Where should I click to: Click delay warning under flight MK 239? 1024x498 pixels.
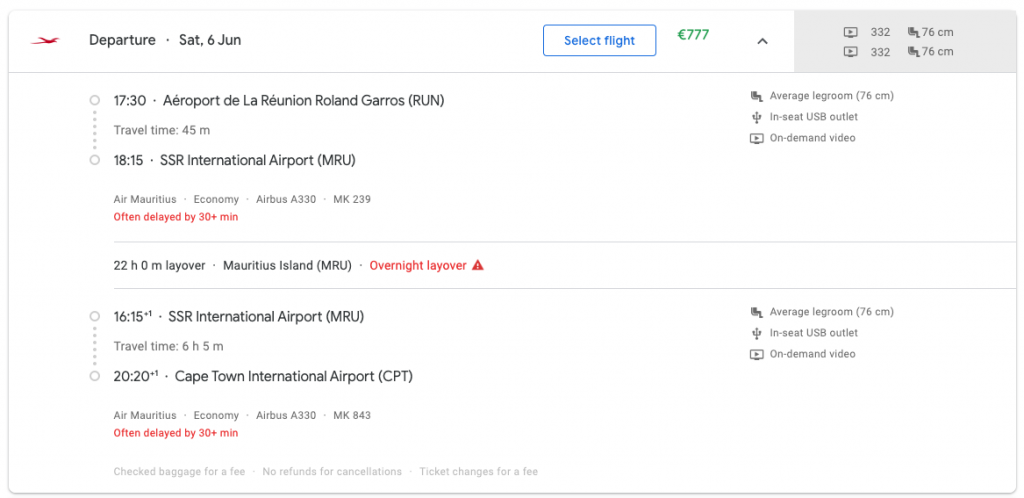176,217
